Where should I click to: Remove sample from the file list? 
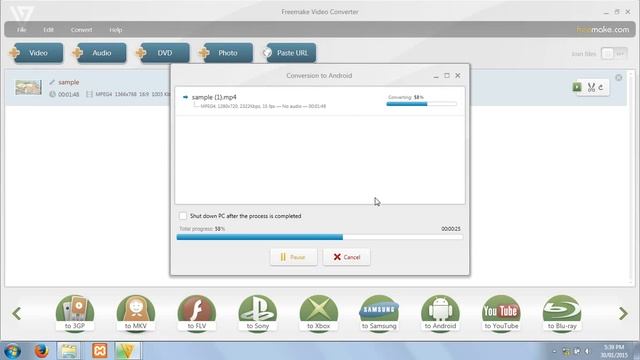click(x=619, y=78)
